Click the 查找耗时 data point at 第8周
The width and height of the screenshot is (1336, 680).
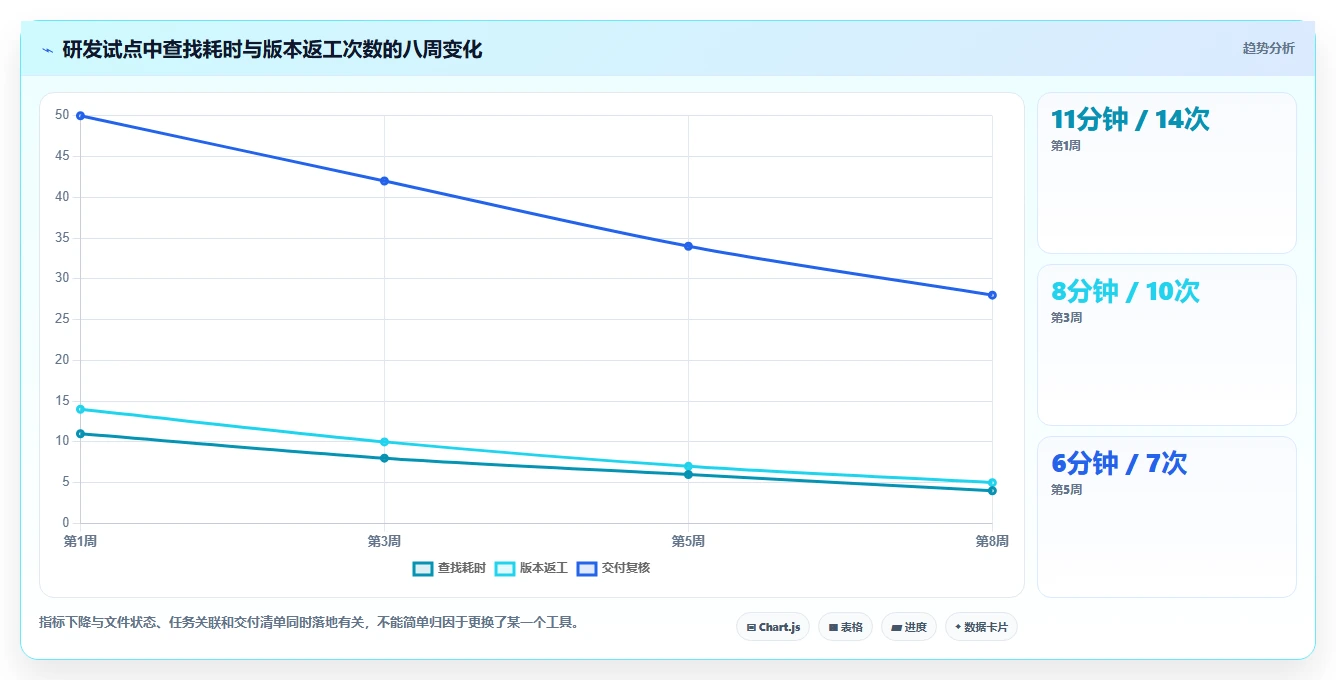[x=992, y=491]
